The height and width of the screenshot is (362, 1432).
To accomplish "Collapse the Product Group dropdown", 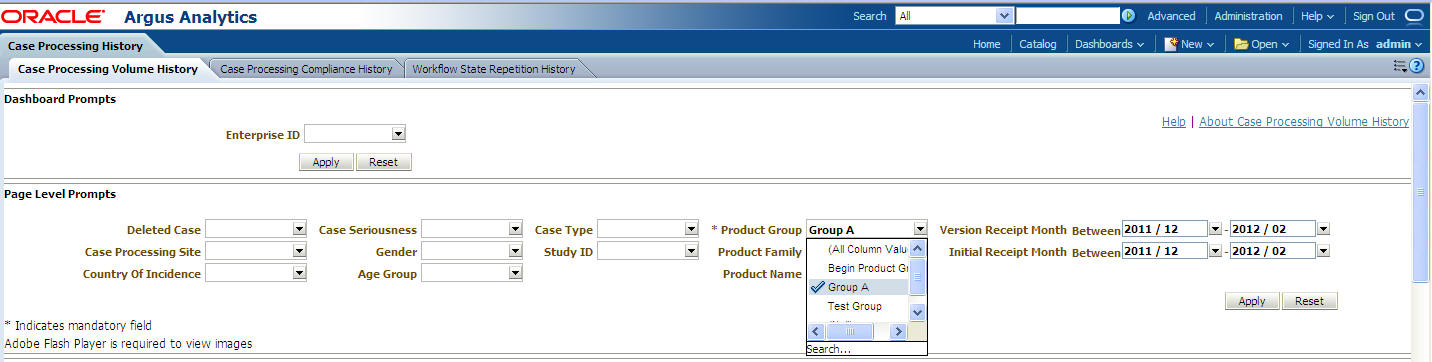I will click(920, 229).
